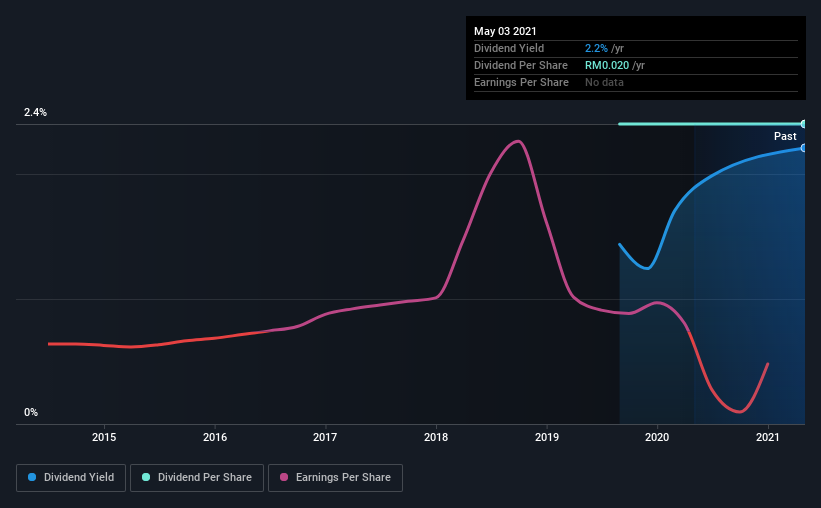821x508 pixels.
Task: Click the blue endpoint marker of dividend yield line
Action: click(x=803, y=148)
